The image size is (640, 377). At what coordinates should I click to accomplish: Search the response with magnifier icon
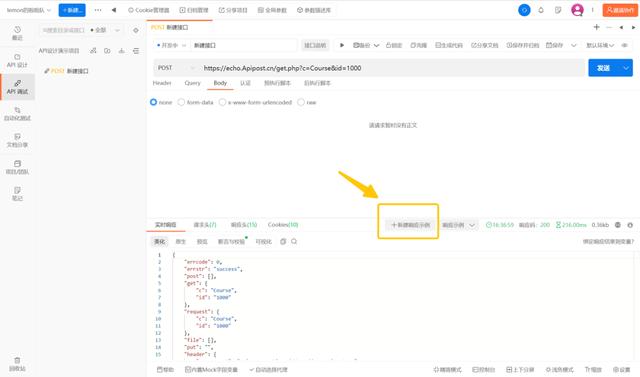pyautogui.click(x=294, y=242)
